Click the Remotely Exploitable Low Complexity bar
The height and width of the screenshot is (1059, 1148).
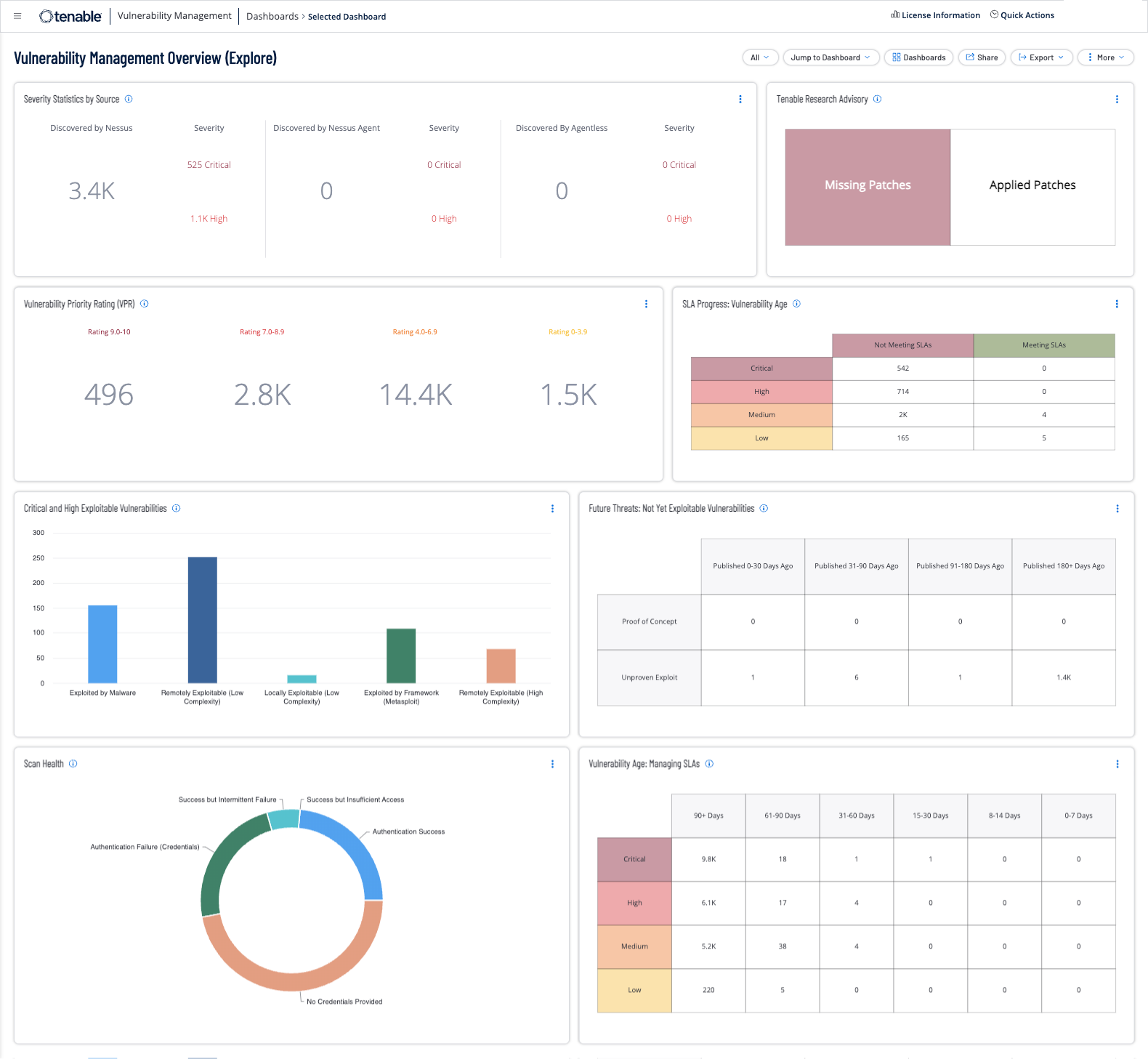202,619
